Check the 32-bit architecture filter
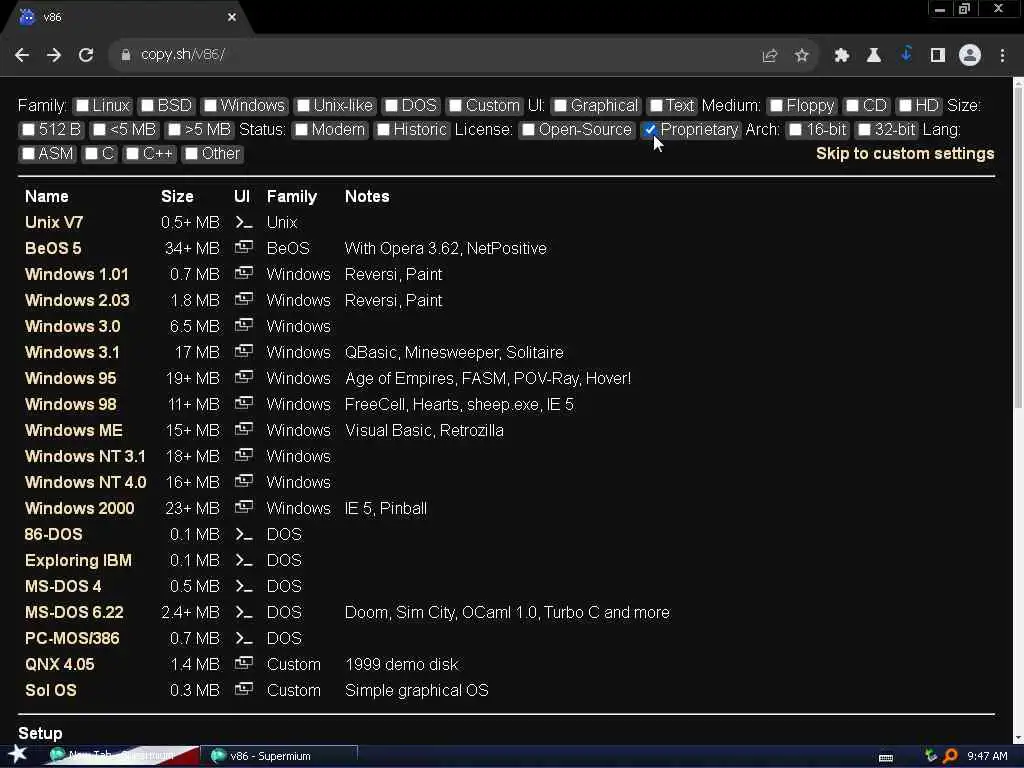Screen dimensions: 1024x768 click(x=864, y=130)
